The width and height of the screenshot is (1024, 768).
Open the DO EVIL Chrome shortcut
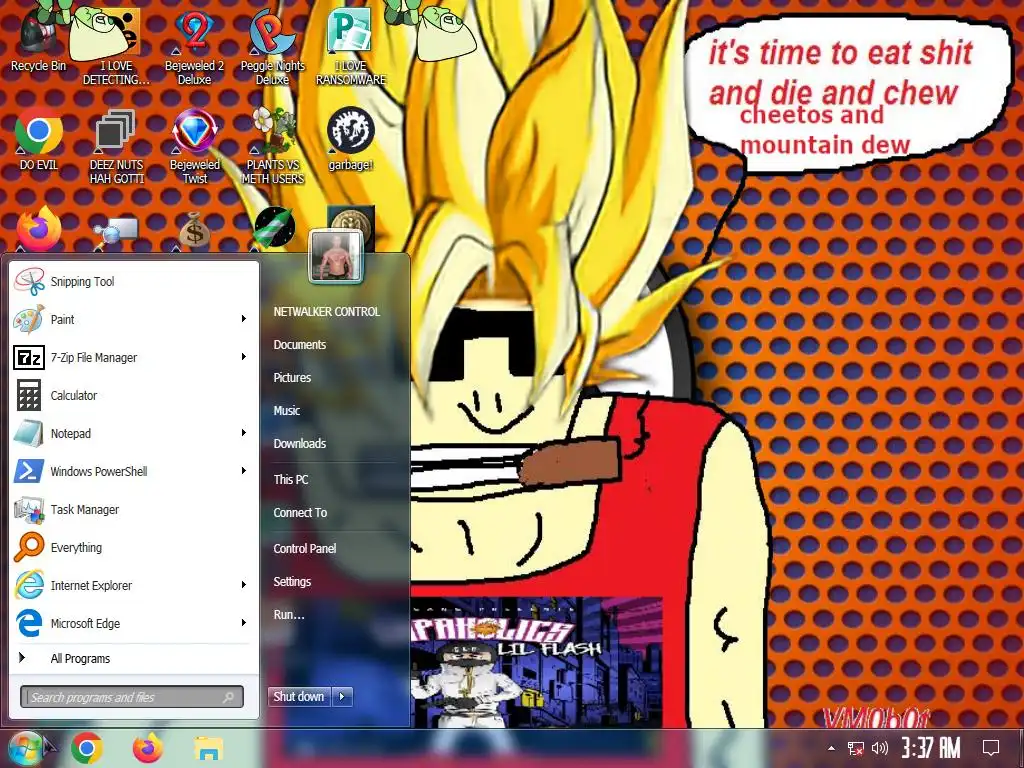tap(39, 138)
